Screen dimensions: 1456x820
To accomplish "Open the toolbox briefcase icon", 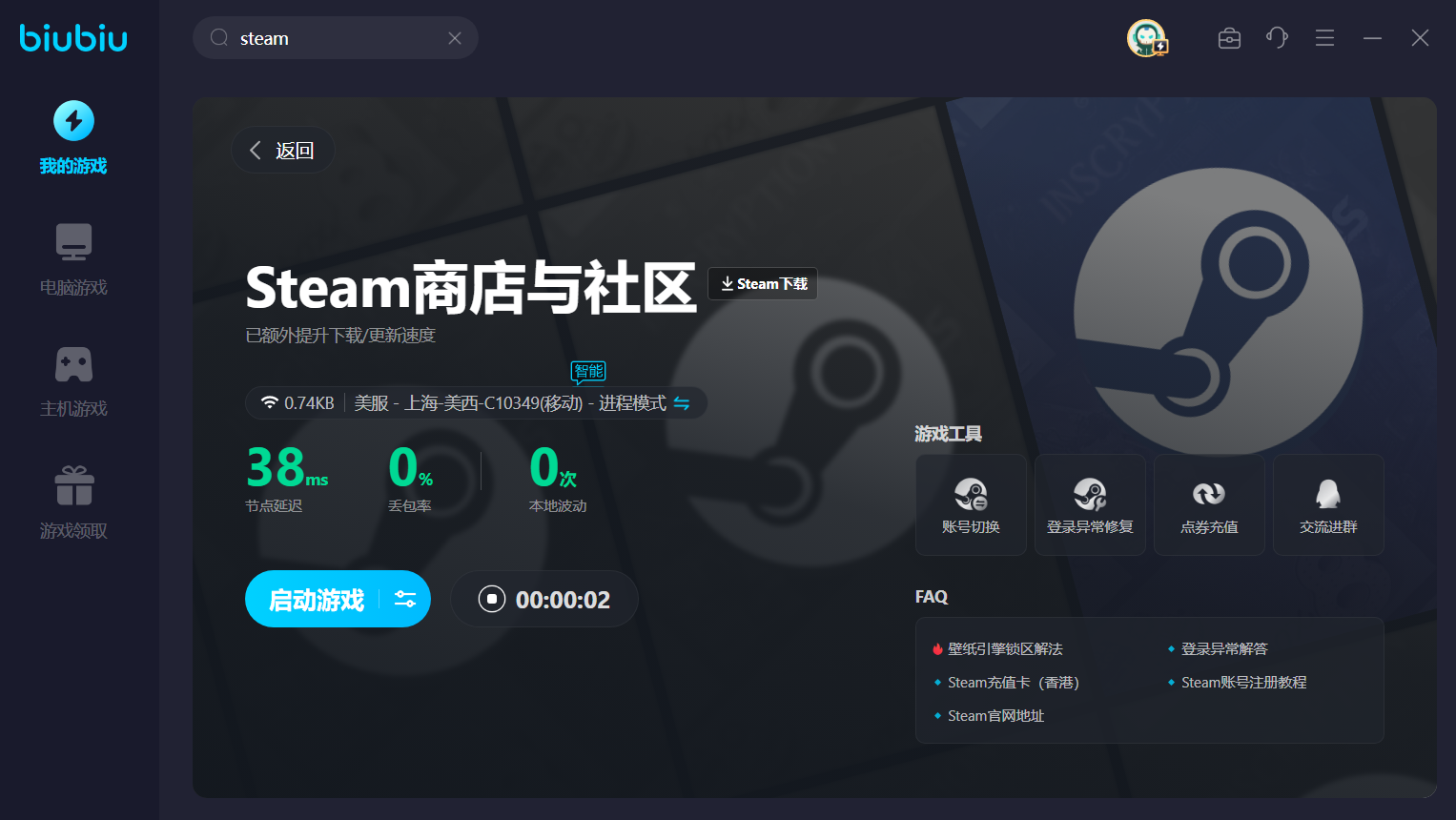I will (1230, 38).
